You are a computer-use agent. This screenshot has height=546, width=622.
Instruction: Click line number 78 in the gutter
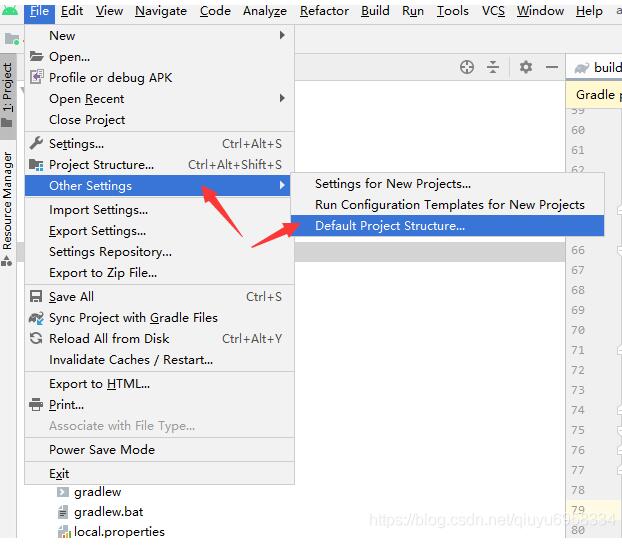[578, 490]
